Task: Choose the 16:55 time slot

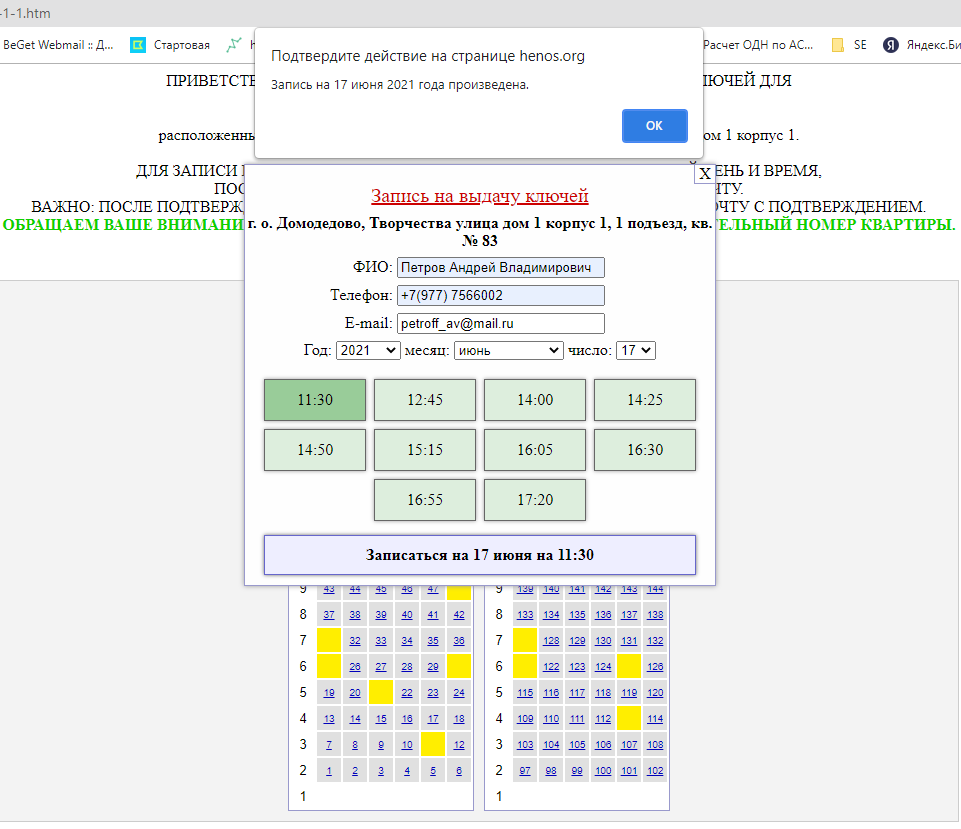Action: tap(425, 500)
